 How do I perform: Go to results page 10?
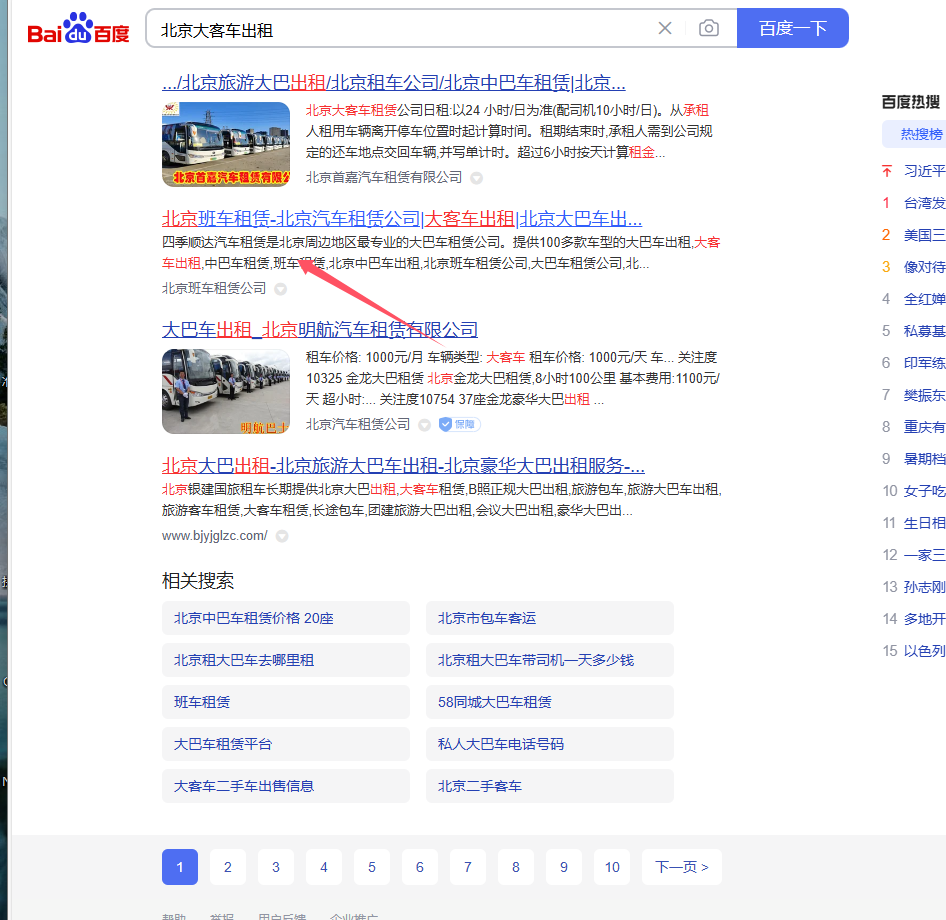point(612,867)
